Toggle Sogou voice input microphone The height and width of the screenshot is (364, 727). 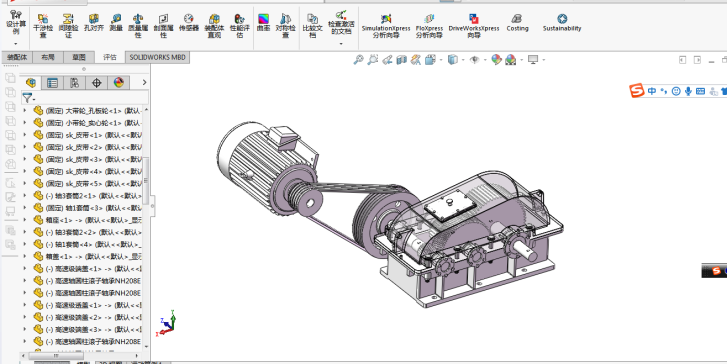pos(688,91)
